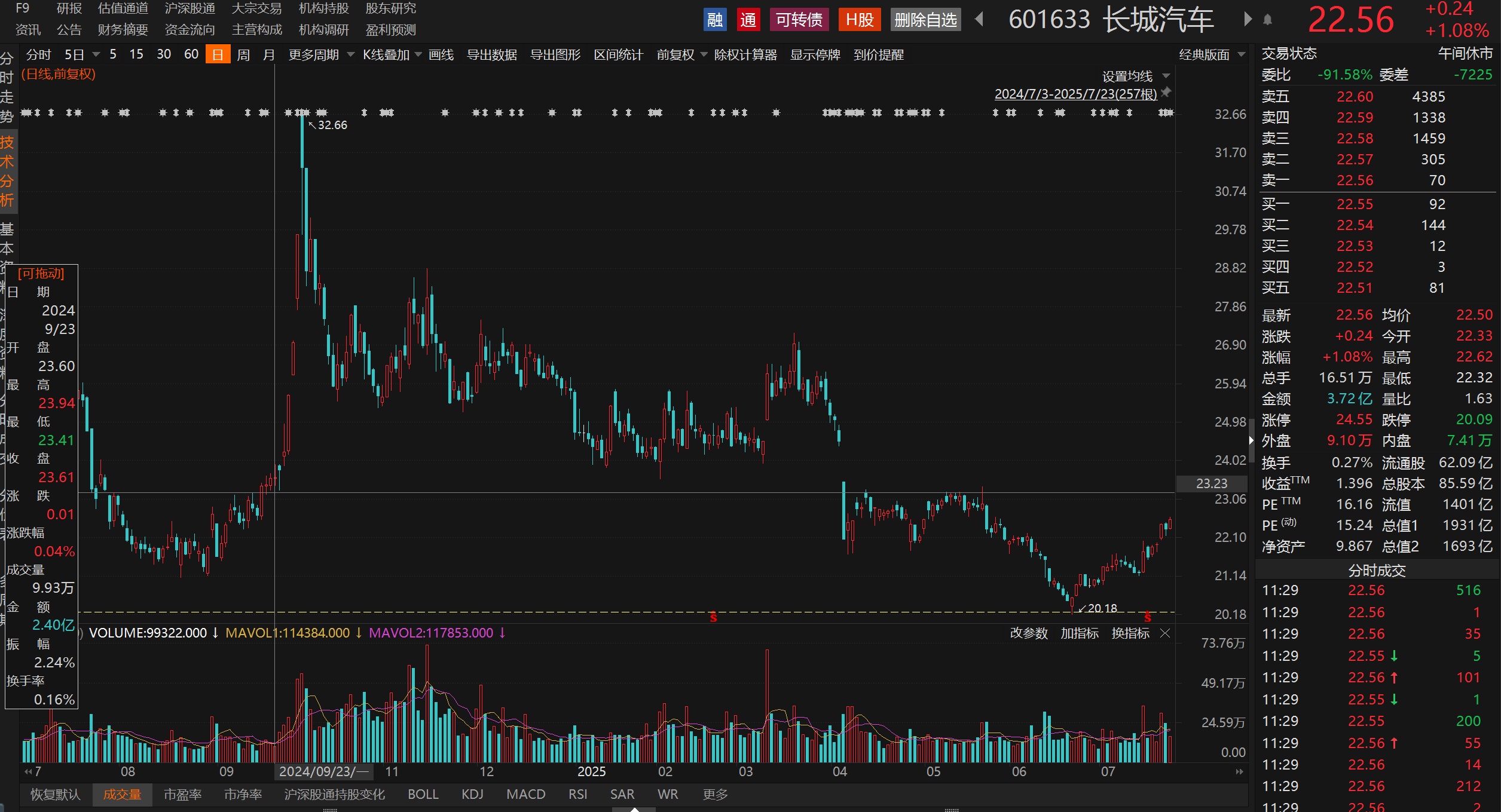This screenshot has width=1501, height=812.
Task: Select the 5-minute K-line period
Action: click(x=113, y=54)
